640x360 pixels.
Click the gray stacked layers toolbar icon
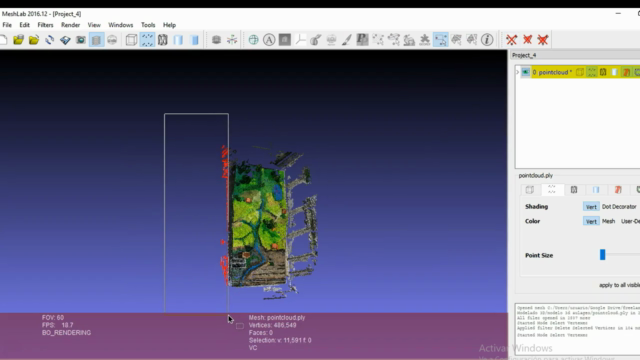coord(216,40)
